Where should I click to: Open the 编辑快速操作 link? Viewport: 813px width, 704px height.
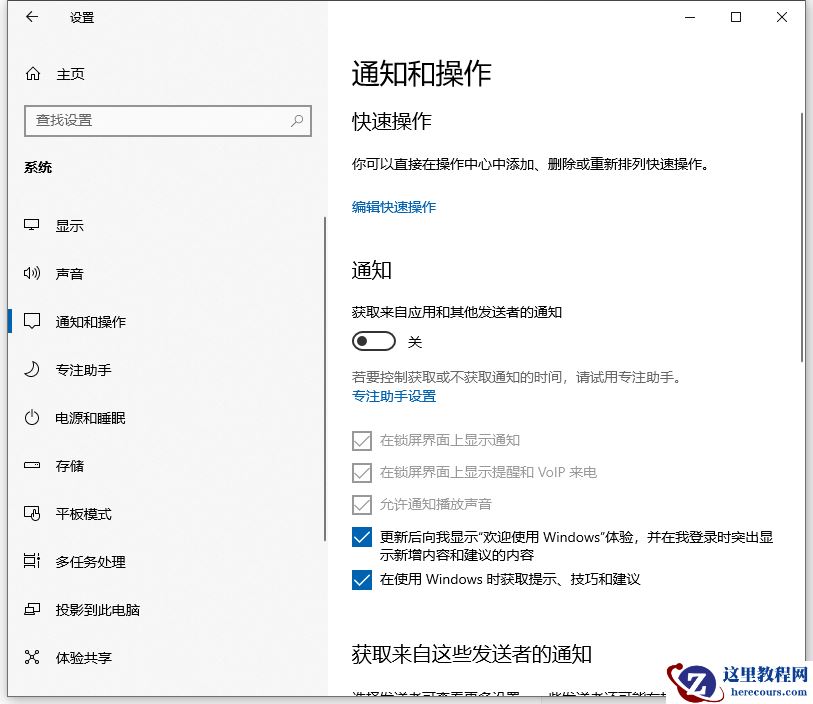click(394, 207)
